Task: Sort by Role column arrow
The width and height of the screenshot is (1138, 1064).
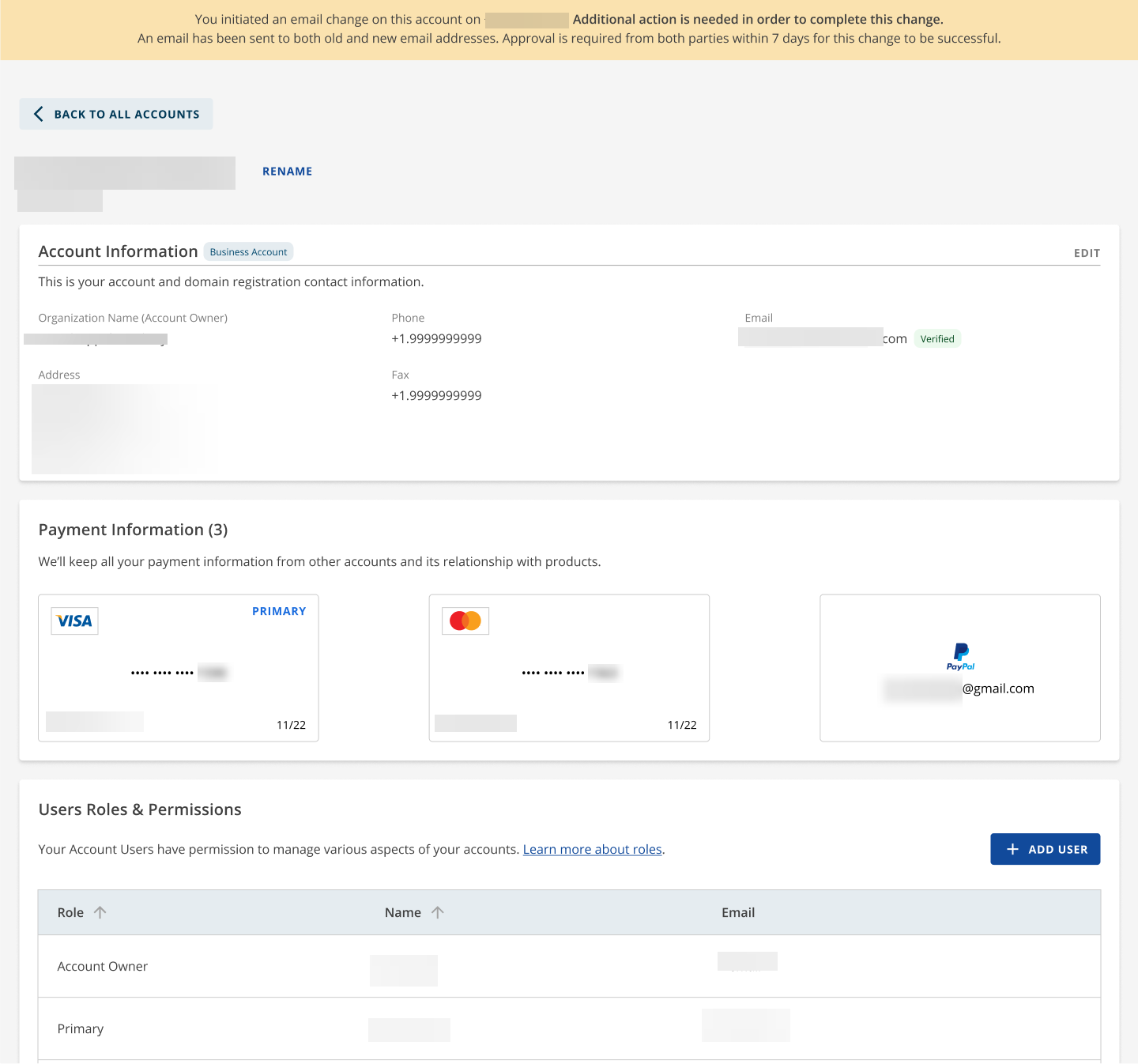Action: coord(100,912)
